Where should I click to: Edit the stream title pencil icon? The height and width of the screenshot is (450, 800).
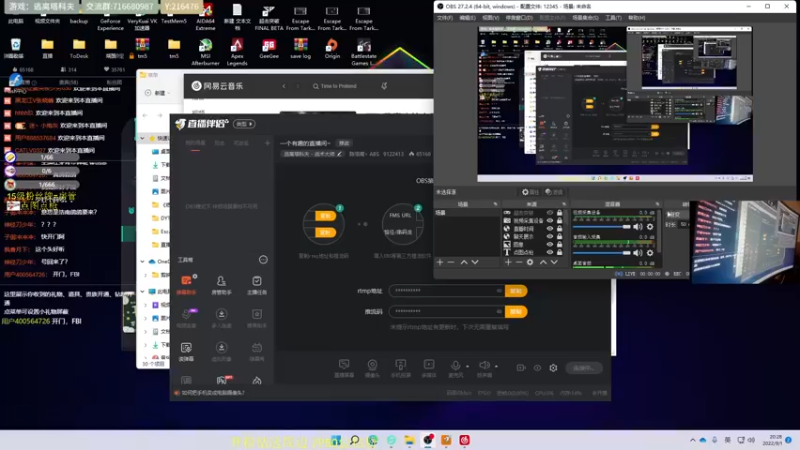point(339,154)
